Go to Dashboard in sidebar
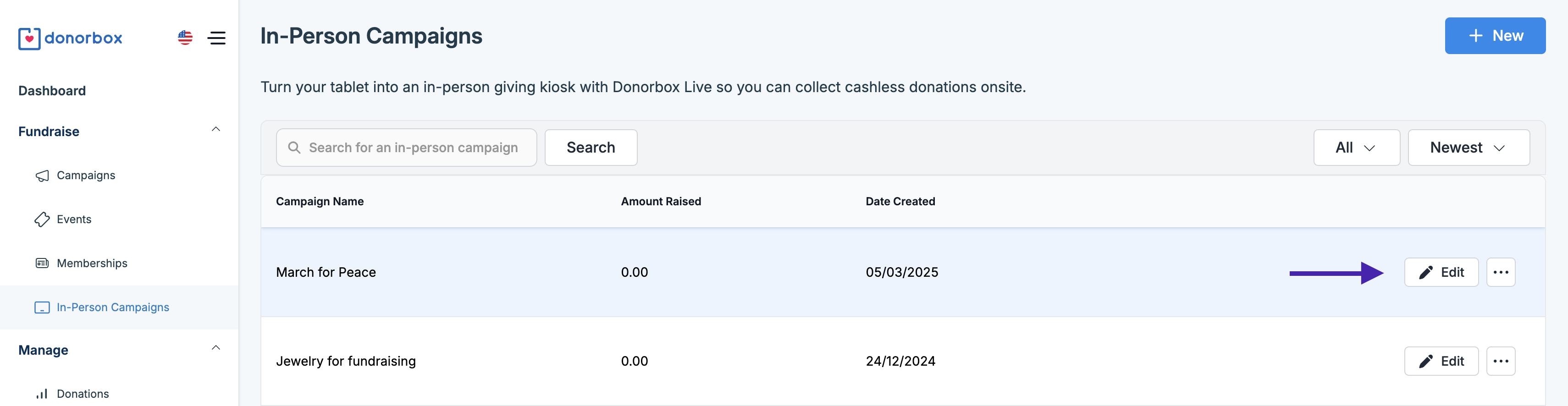 pos(52,91)
